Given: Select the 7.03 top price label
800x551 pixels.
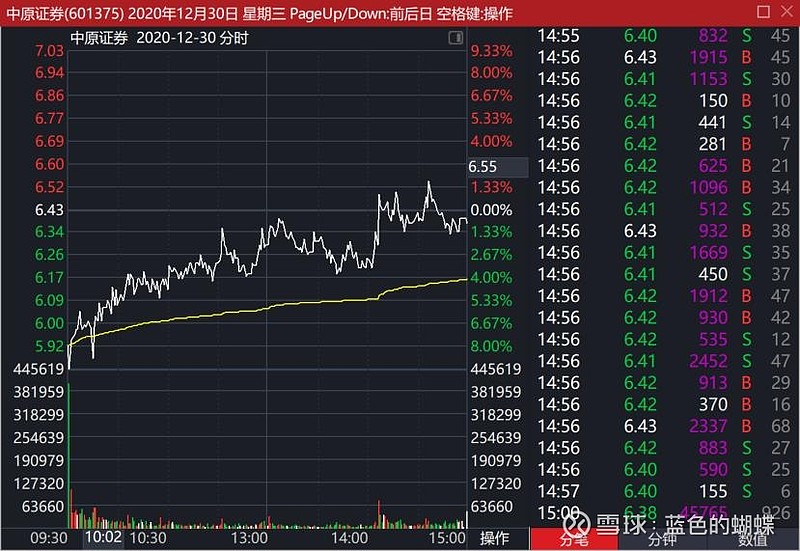Looking at the screenshot, I should pyautogui.click(x=49, y=51).
